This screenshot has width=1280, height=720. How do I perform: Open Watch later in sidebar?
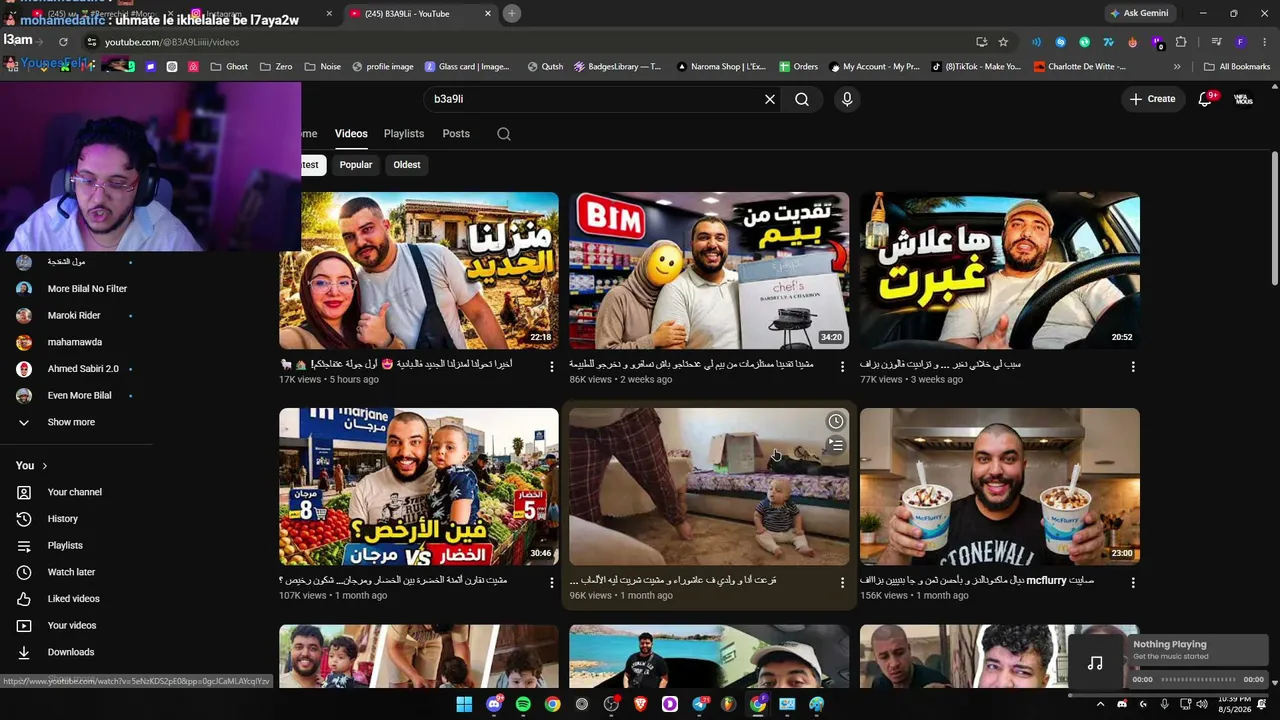pyautogui.click(x=71, y=572)
